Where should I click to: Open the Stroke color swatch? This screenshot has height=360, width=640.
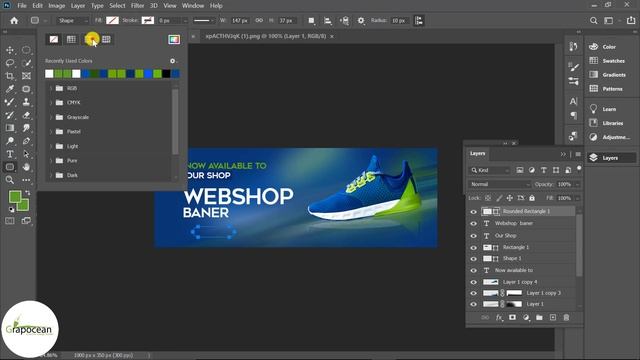[x=148, y=20]
